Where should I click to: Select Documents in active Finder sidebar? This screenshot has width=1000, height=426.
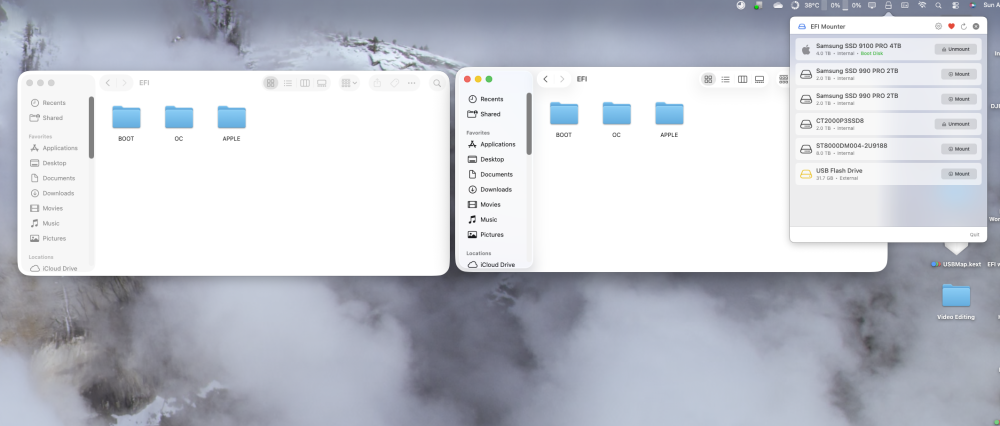(x=496, y=174)
